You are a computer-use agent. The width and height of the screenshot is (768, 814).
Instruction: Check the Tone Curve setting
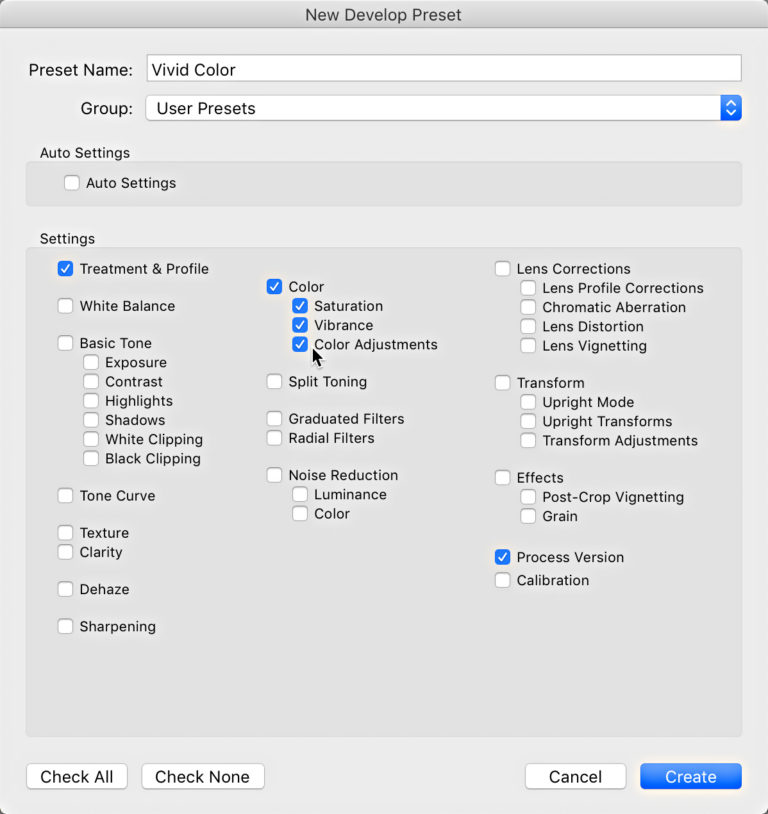[65, 495]
